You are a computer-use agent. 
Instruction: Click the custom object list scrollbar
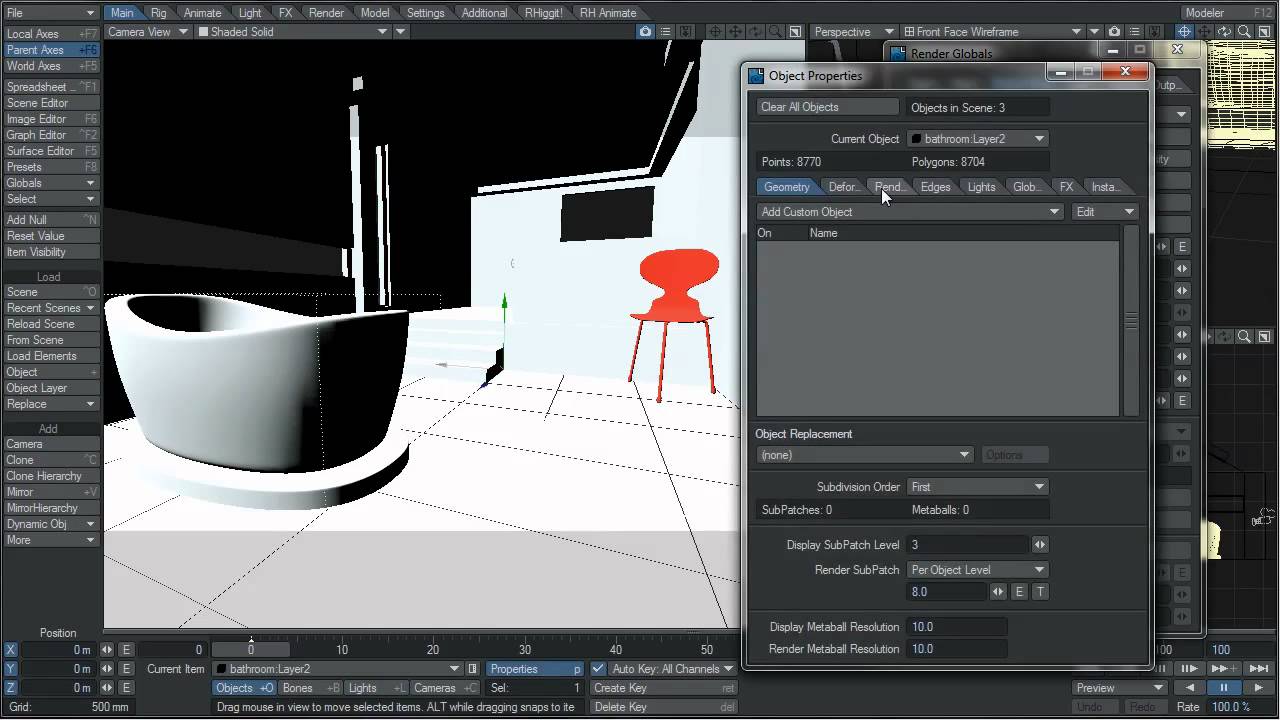[x=1131, y=320]
